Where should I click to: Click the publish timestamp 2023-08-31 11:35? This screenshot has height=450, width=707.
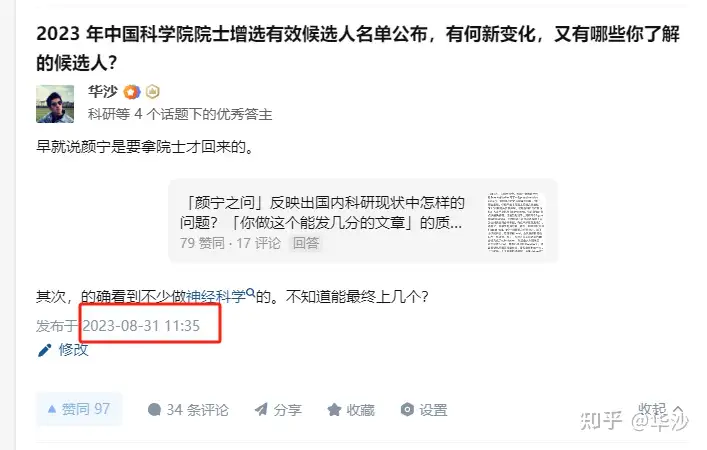click(141, 326)
